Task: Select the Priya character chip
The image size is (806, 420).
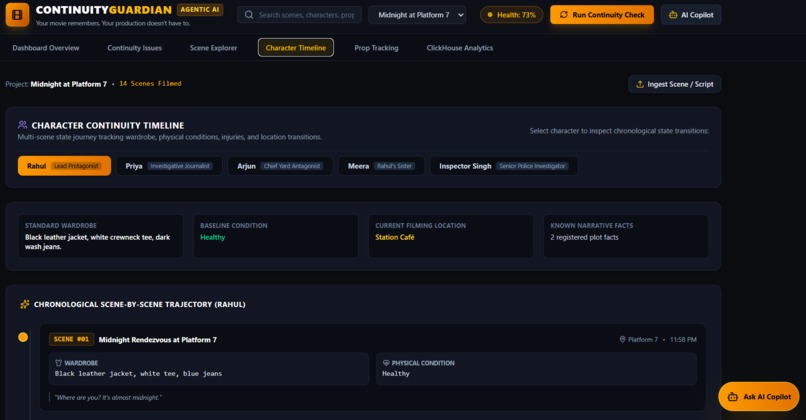Action: point(169,166)
